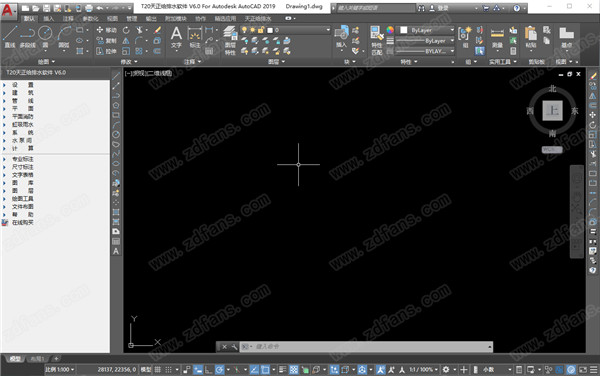Open the scale 比例 1:100 dropdown
Image resolution: width=600 pixels, height=376 pixels.
59,369
